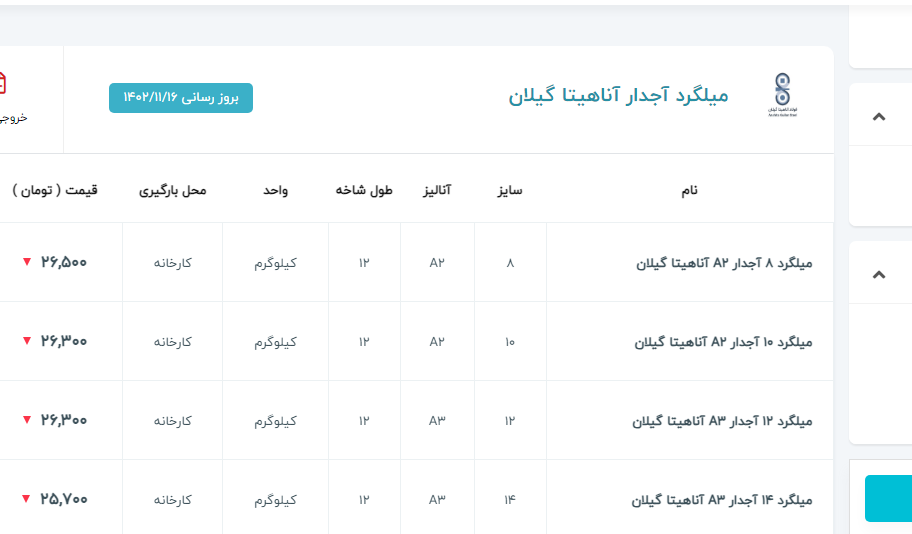Click the red export icon

tap(3, 83)
